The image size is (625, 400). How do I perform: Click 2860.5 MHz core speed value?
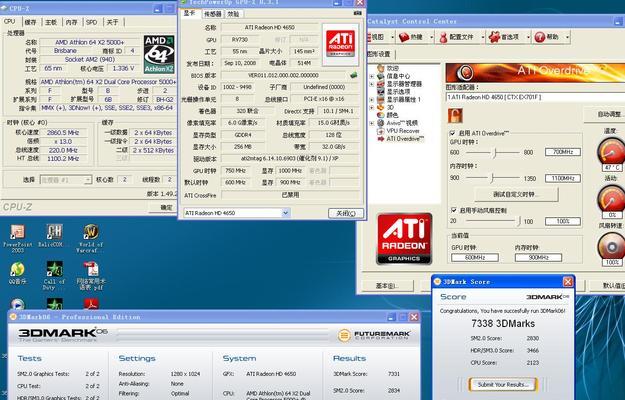(x=63, y=132)
